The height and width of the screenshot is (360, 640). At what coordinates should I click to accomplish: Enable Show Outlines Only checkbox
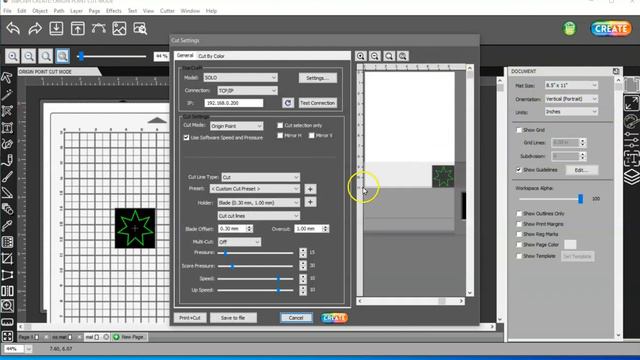(x=519, y=213)
